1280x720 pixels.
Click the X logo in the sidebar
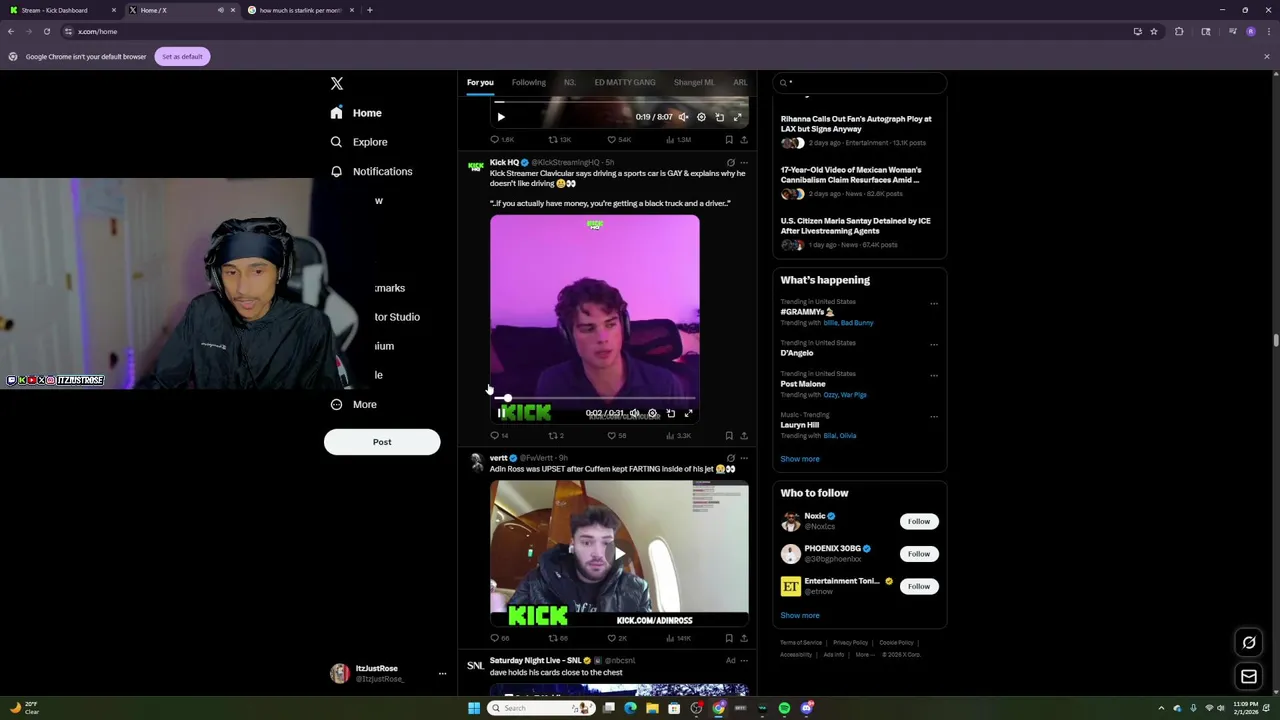pyautogui.click(x=337, y=84)
